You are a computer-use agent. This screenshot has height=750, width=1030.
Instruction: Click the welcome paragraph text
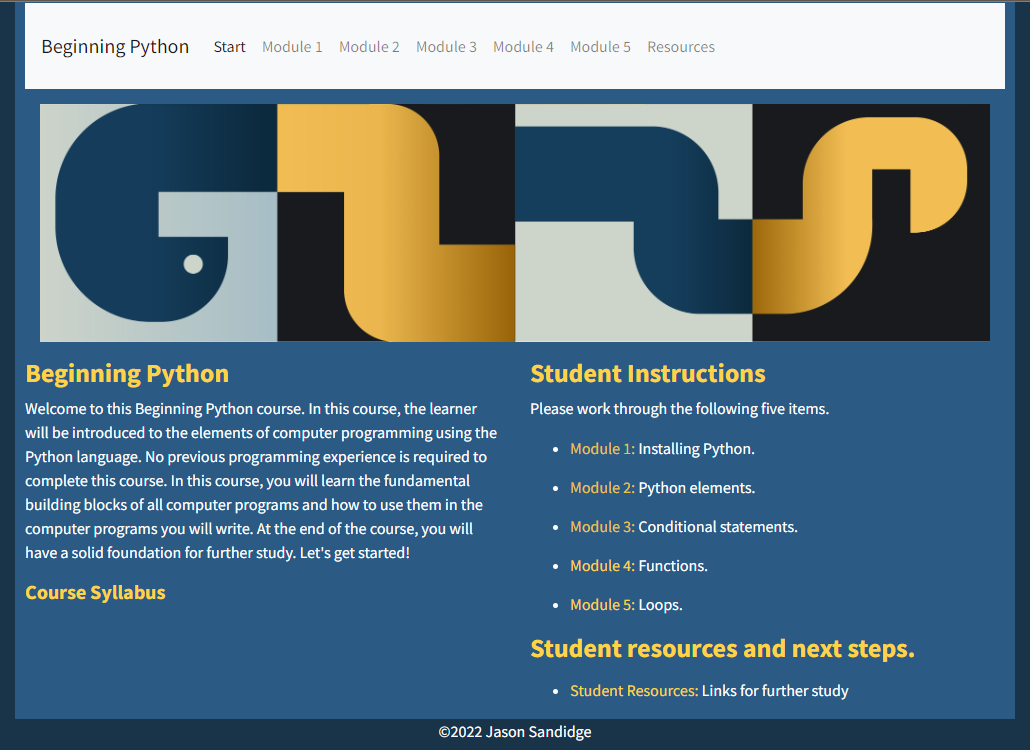tap(261, 481)
